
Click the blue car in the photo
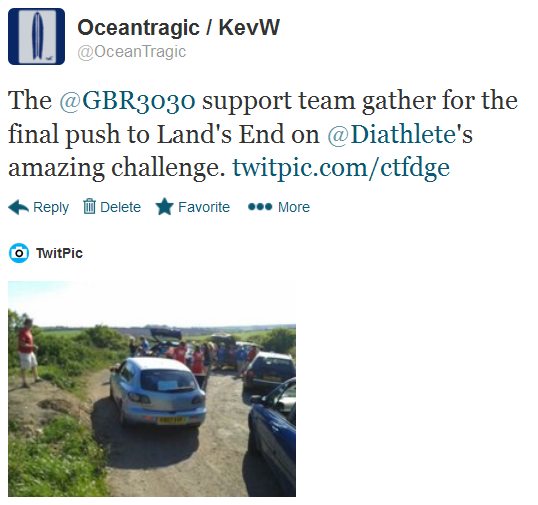pos(273,436)
